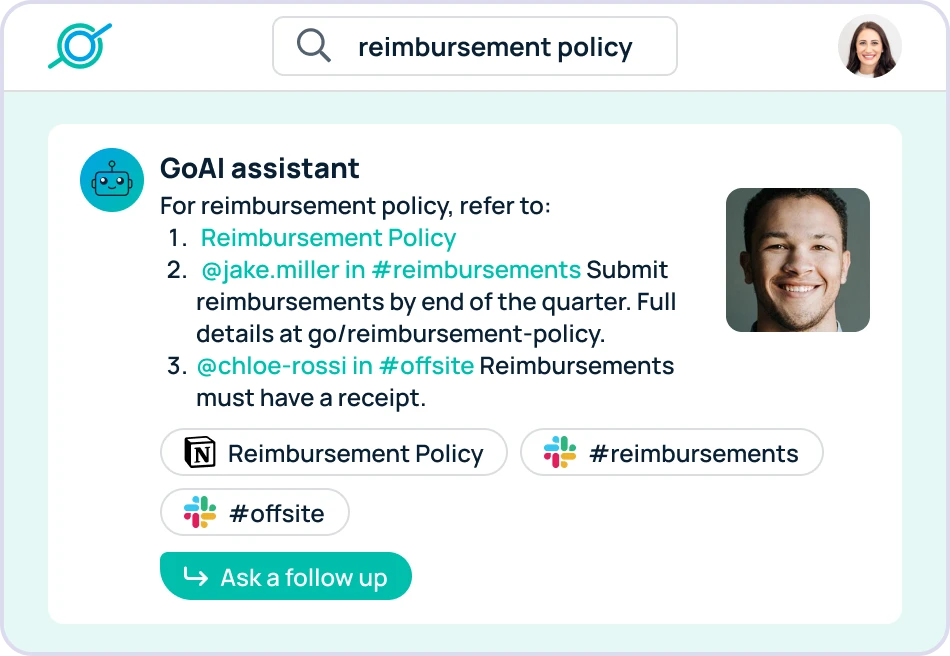Click the Slack icon beside #offsite
Image resolution: width=950 pixels, height=656 pixels.
200,513
